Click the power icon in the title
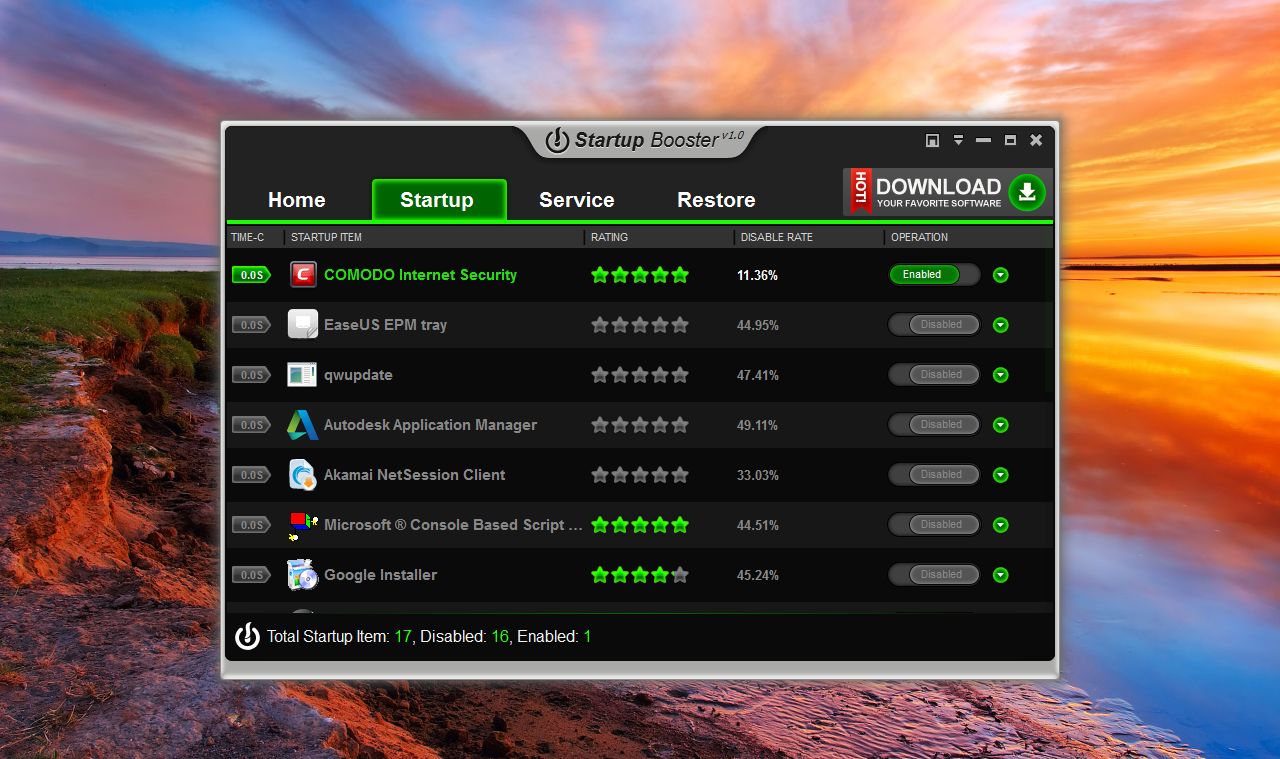This screenshot has height=759, width=1280. coord(557,140)
